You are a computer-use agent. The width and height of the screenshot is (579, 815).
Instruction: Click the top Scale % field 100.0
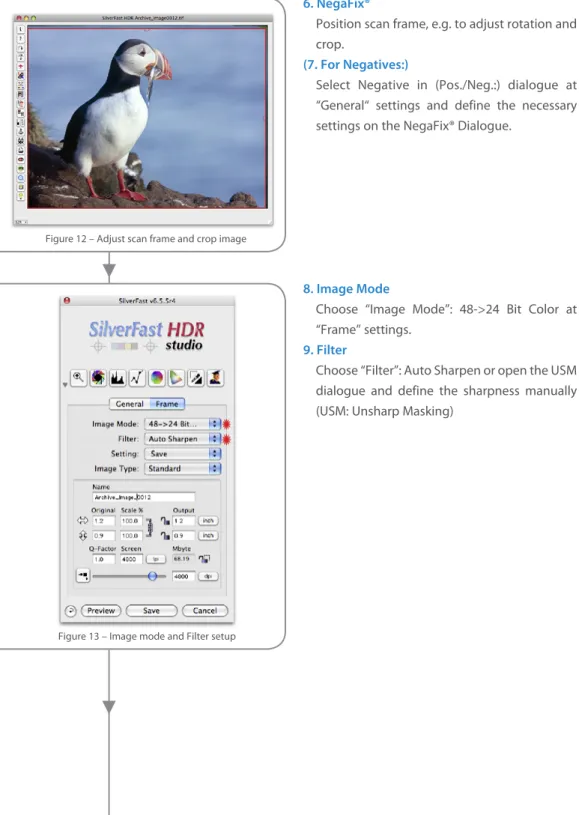click(131, 521)
